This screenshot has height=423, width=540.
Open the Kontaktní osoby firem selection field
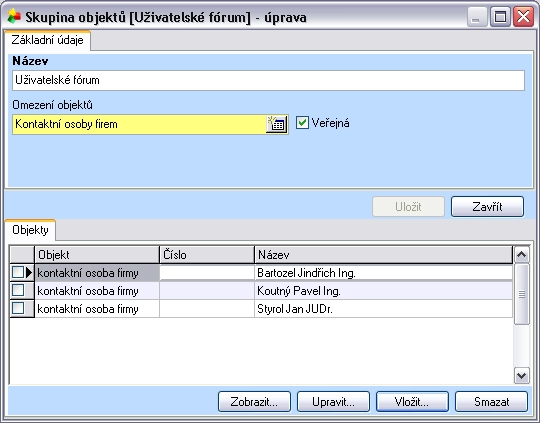pos(139,124)
